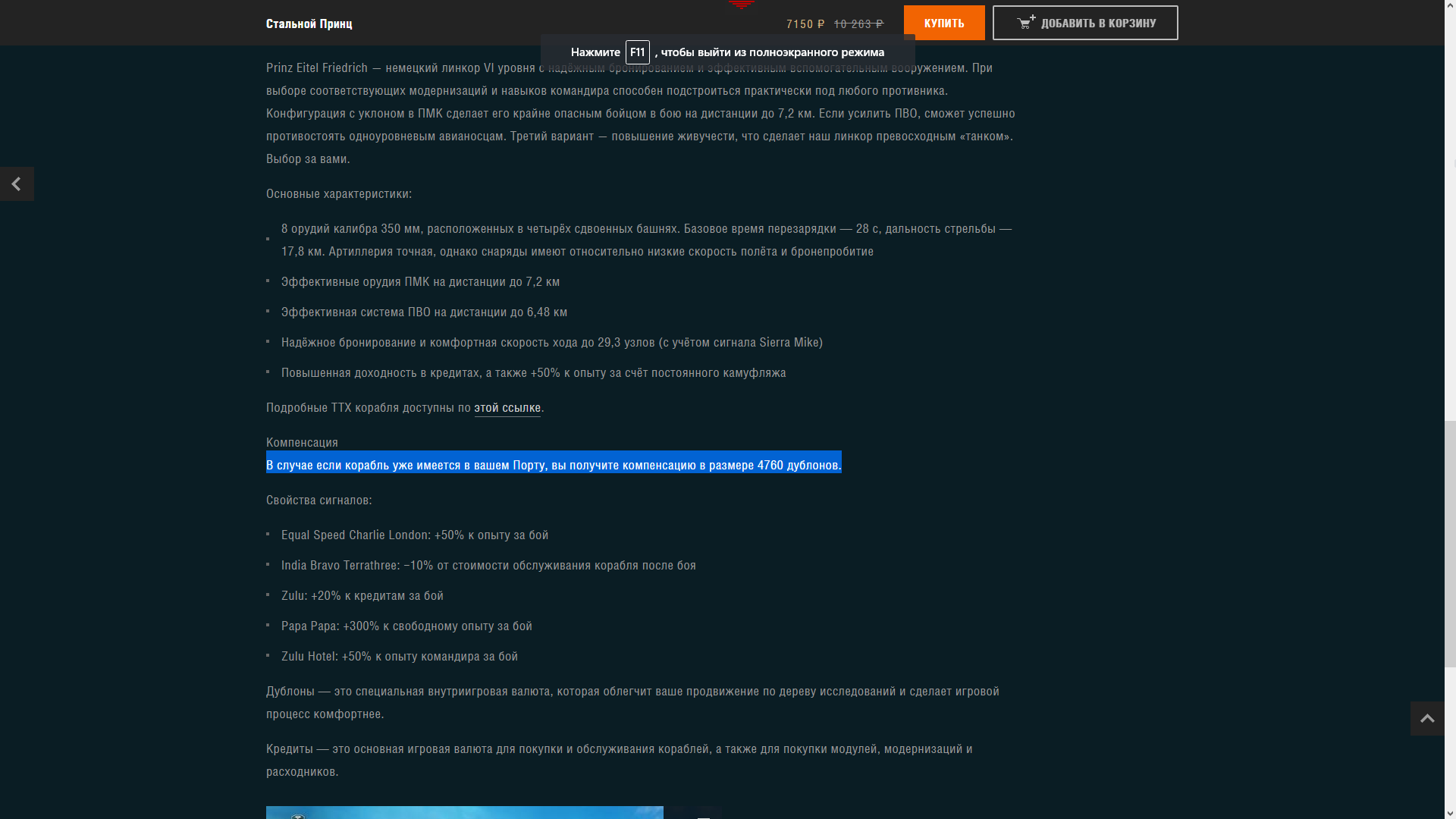
Task: Open the этой ссылке link for ship specs
Action: pyautogui.click(x=507, y=407)
